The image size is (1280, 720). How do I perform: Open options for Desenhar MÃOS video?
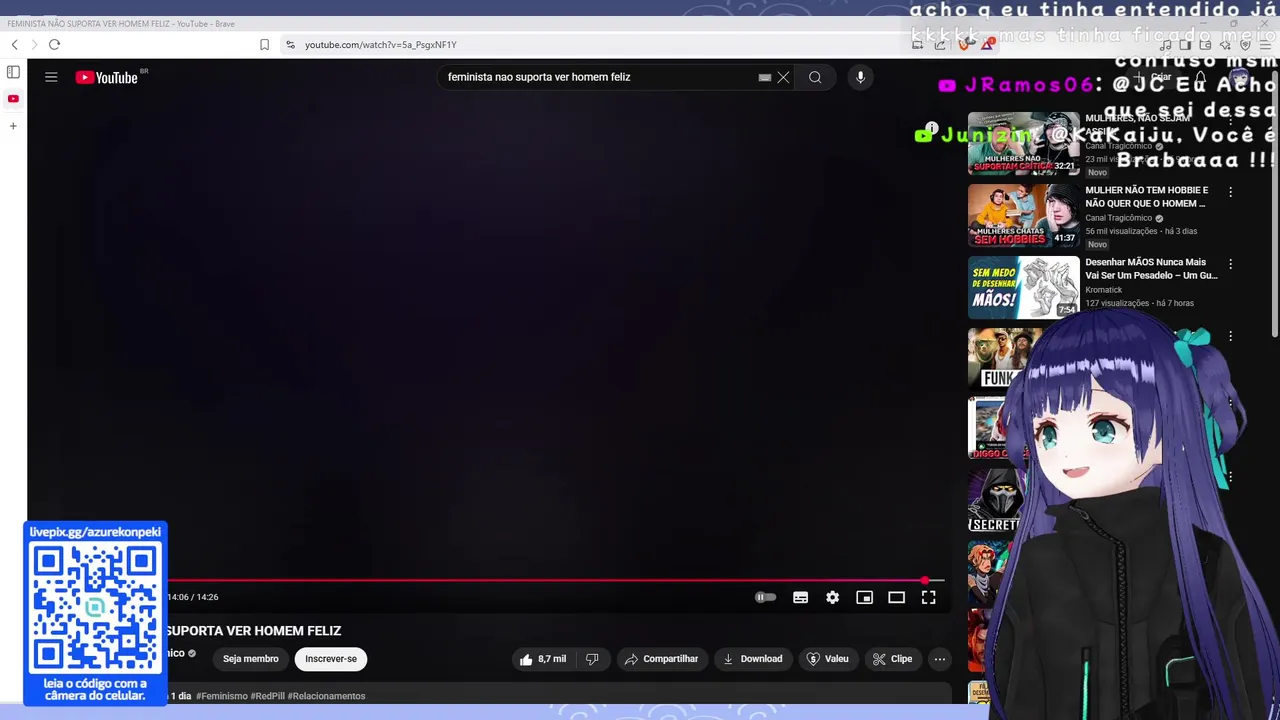tap(1230, 264)
